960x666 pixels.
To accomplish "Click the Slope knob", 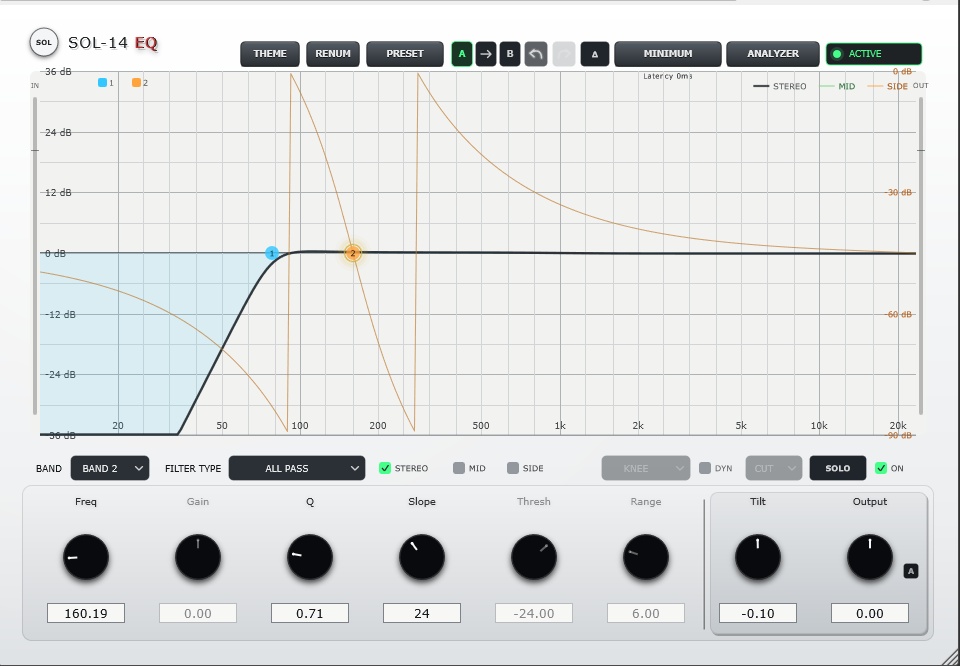I will pyautogui.click(x=422, y=557).
